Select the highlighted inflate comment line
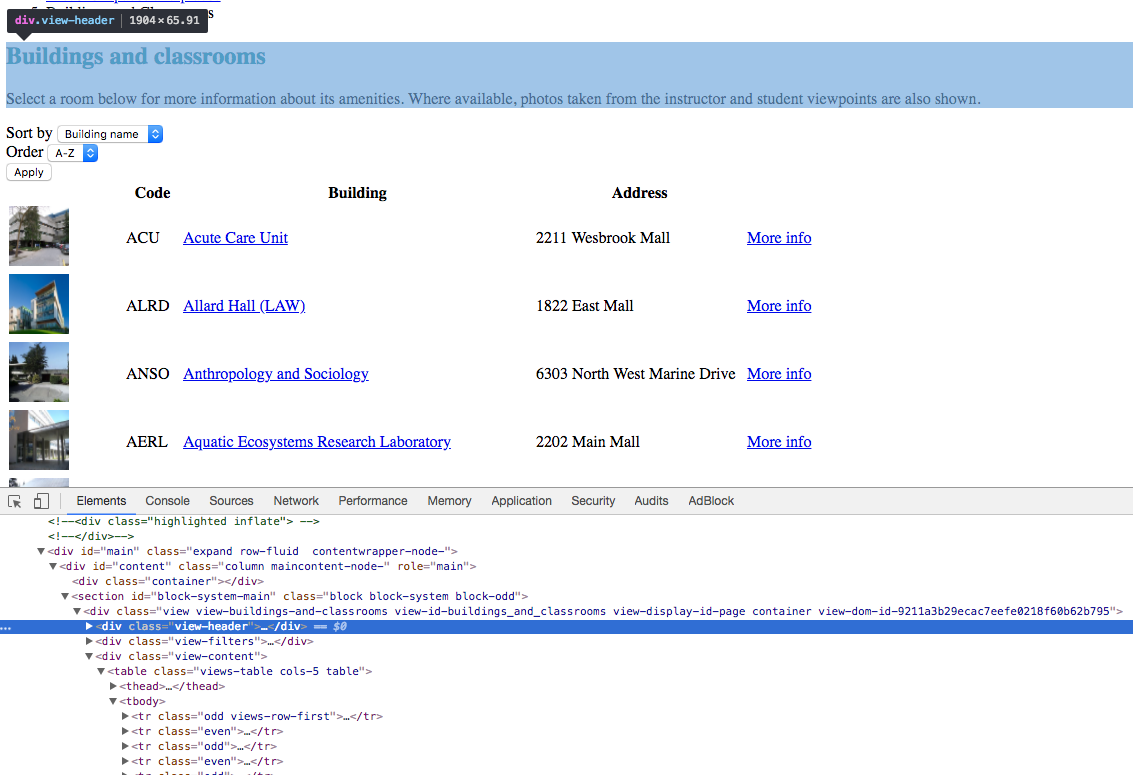Screen dimensions: 1133x775 tap(184, 521)
